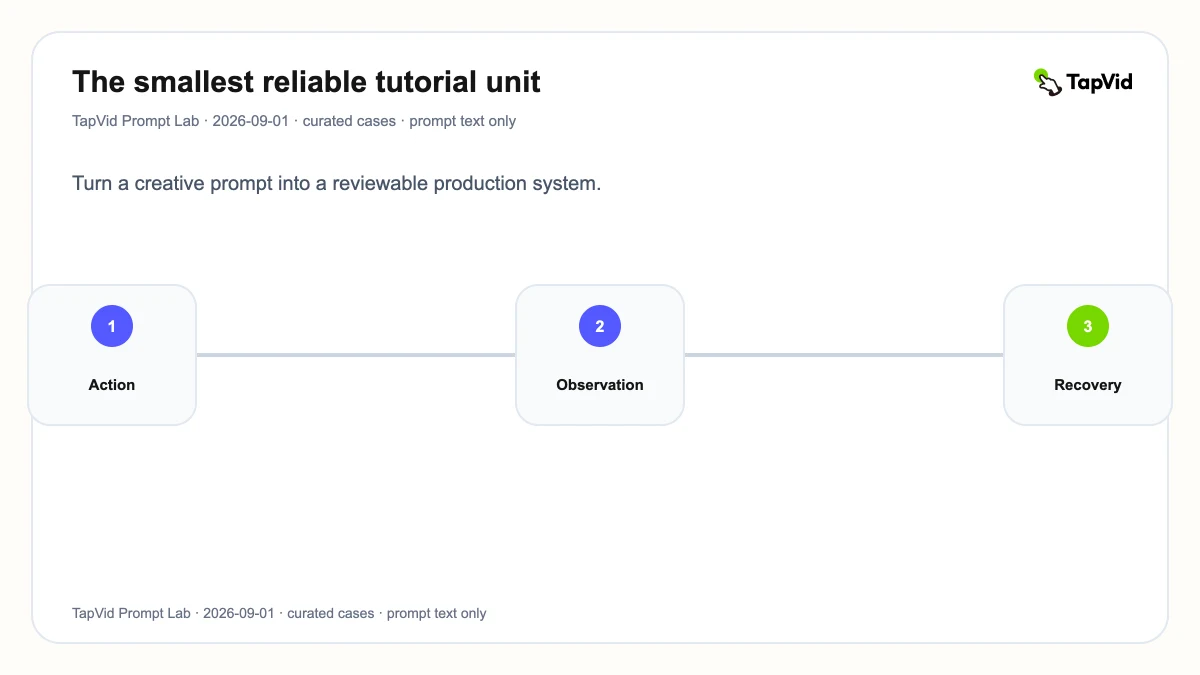Screen dimensions: 1200x675
Task: Click "curated cases" in the footer line
Action: coord(331,613)
